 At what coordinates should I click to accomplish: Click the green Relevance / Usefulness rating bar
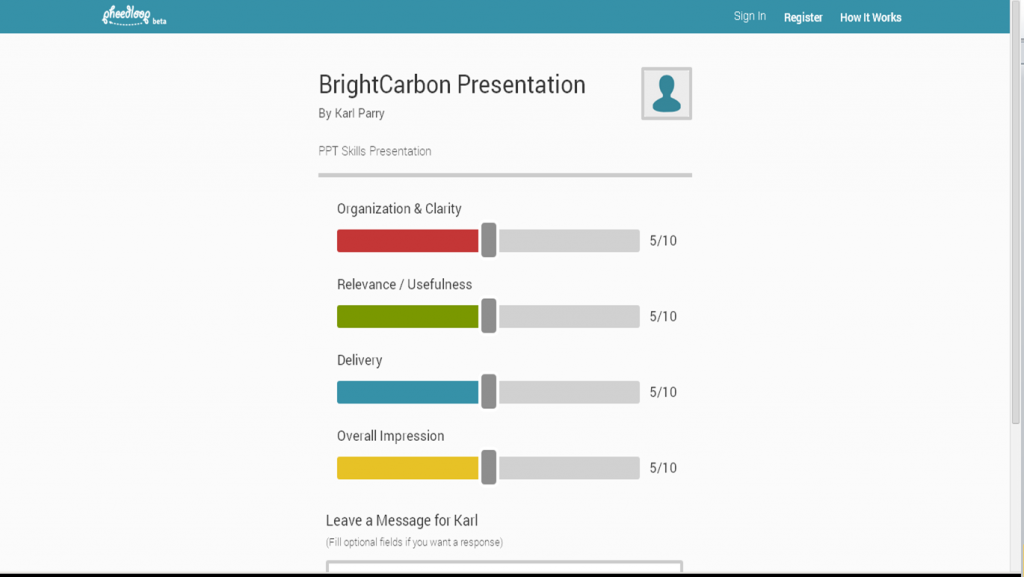[x=408, y=316]
